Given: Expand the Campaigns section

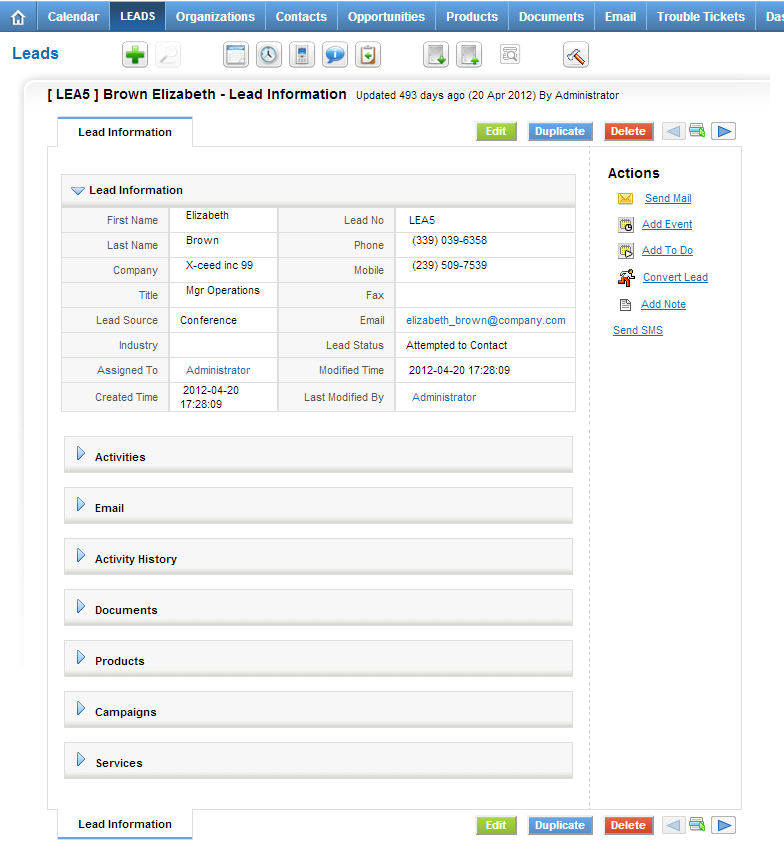Looking at the screenshot, I should (x=81, y=708).
